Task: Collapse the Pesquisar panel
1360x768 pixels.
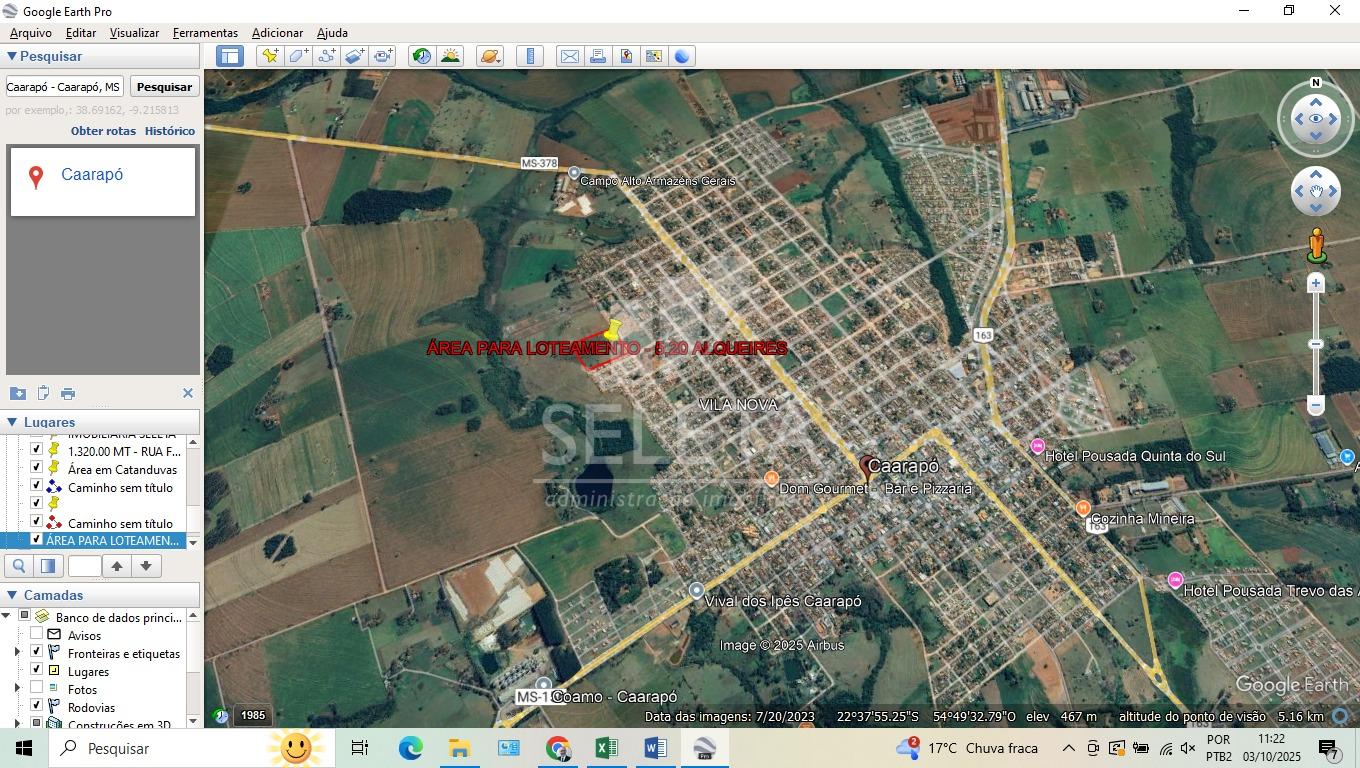Action: pyautogui.click(x=12, y=57)
